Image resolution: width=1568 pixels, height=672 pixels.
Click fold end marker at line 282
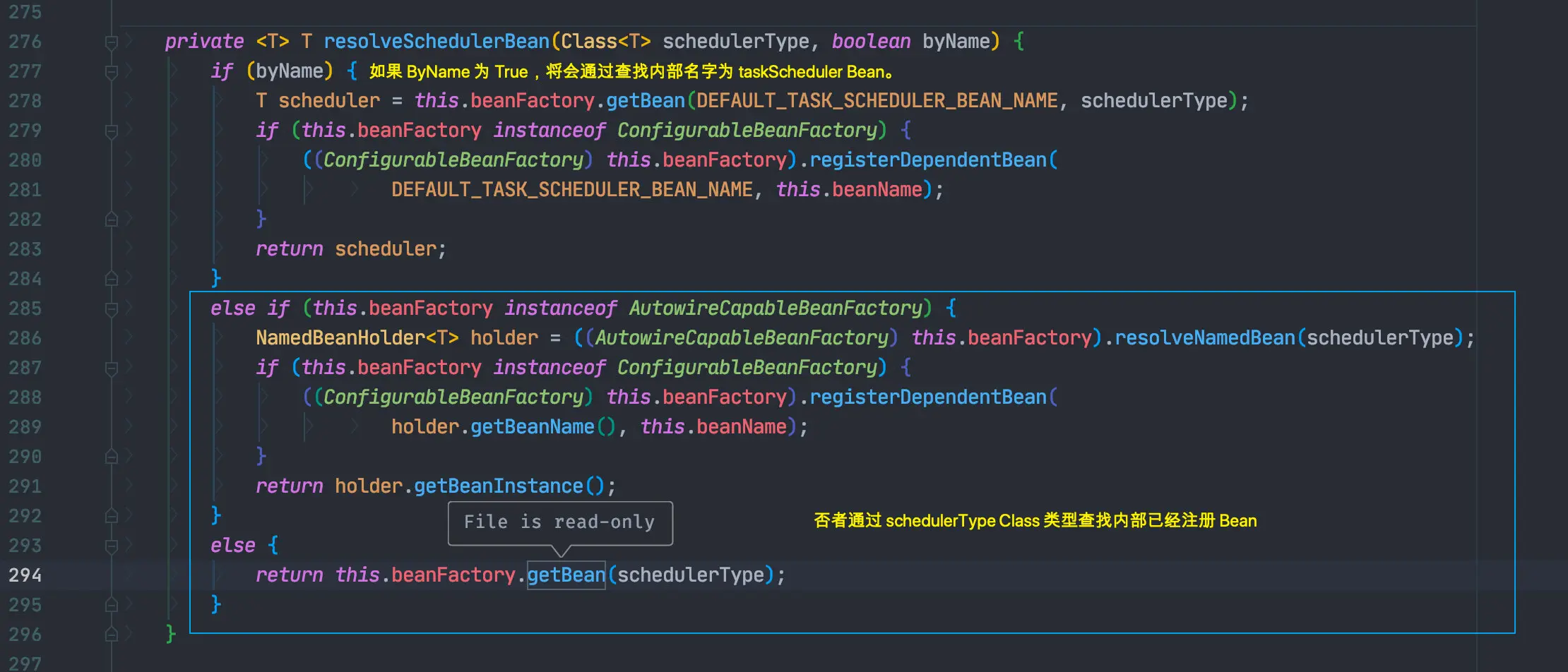point(111,220)
